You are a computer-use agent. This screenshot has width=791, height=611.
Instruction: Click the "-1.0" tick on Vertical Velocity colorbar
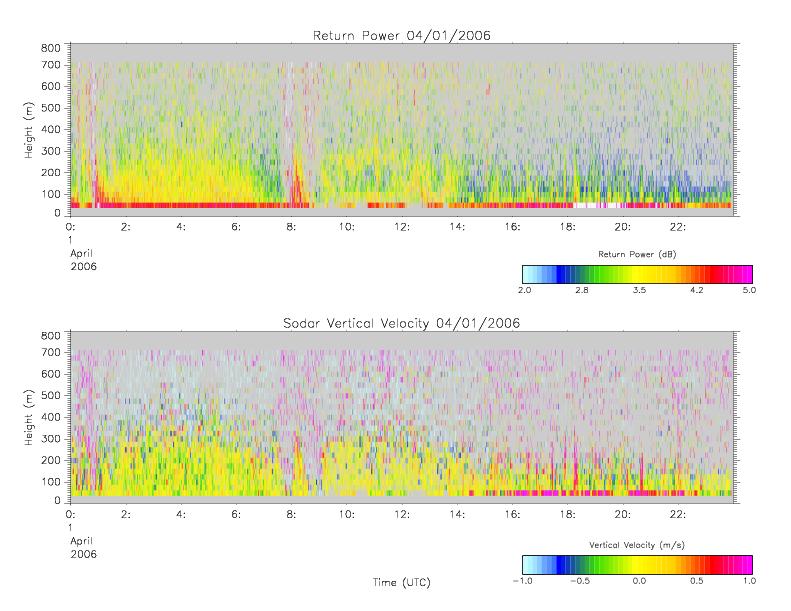pos(523,581)
